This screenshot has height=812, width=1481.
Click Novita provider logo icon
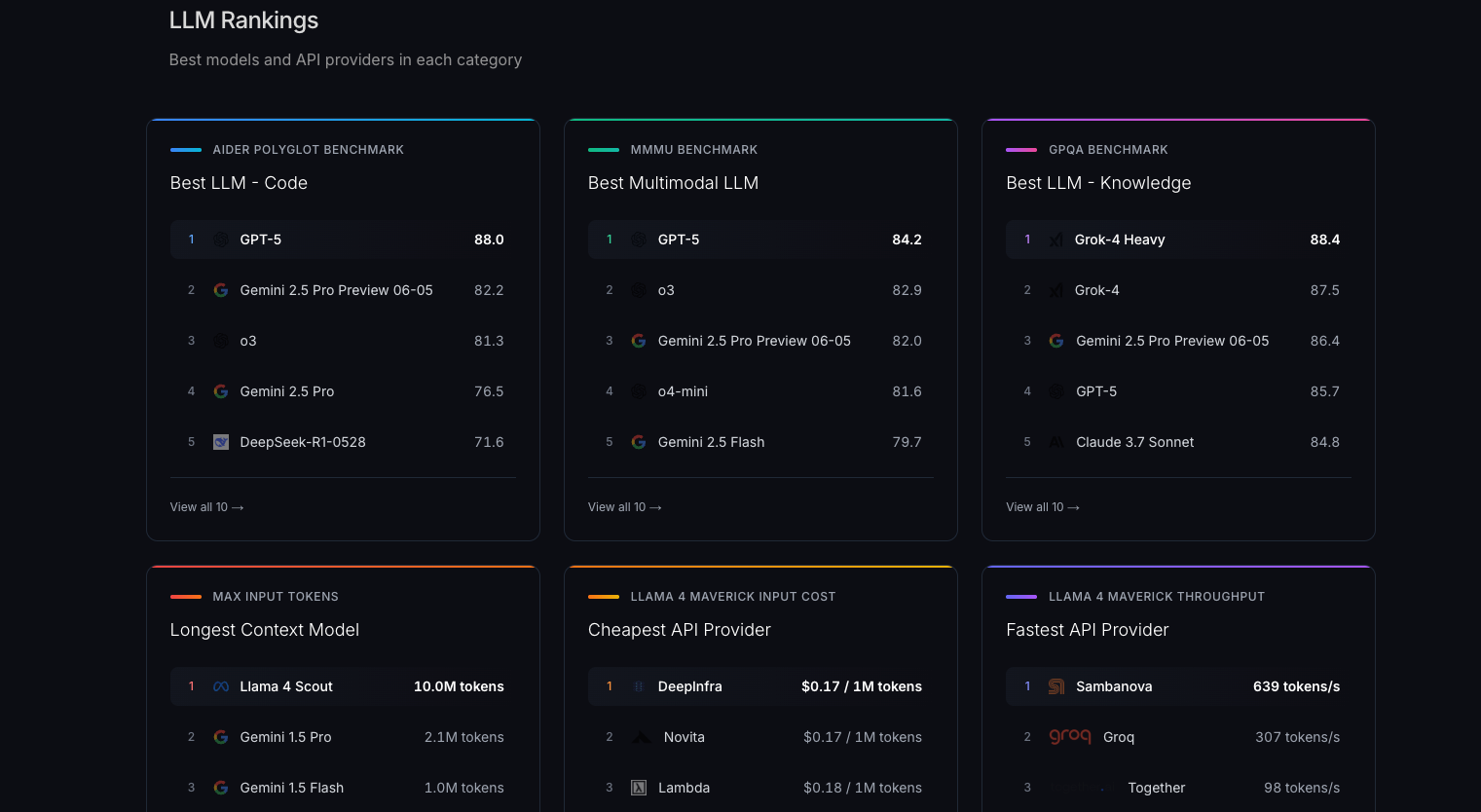pos(642,737)
